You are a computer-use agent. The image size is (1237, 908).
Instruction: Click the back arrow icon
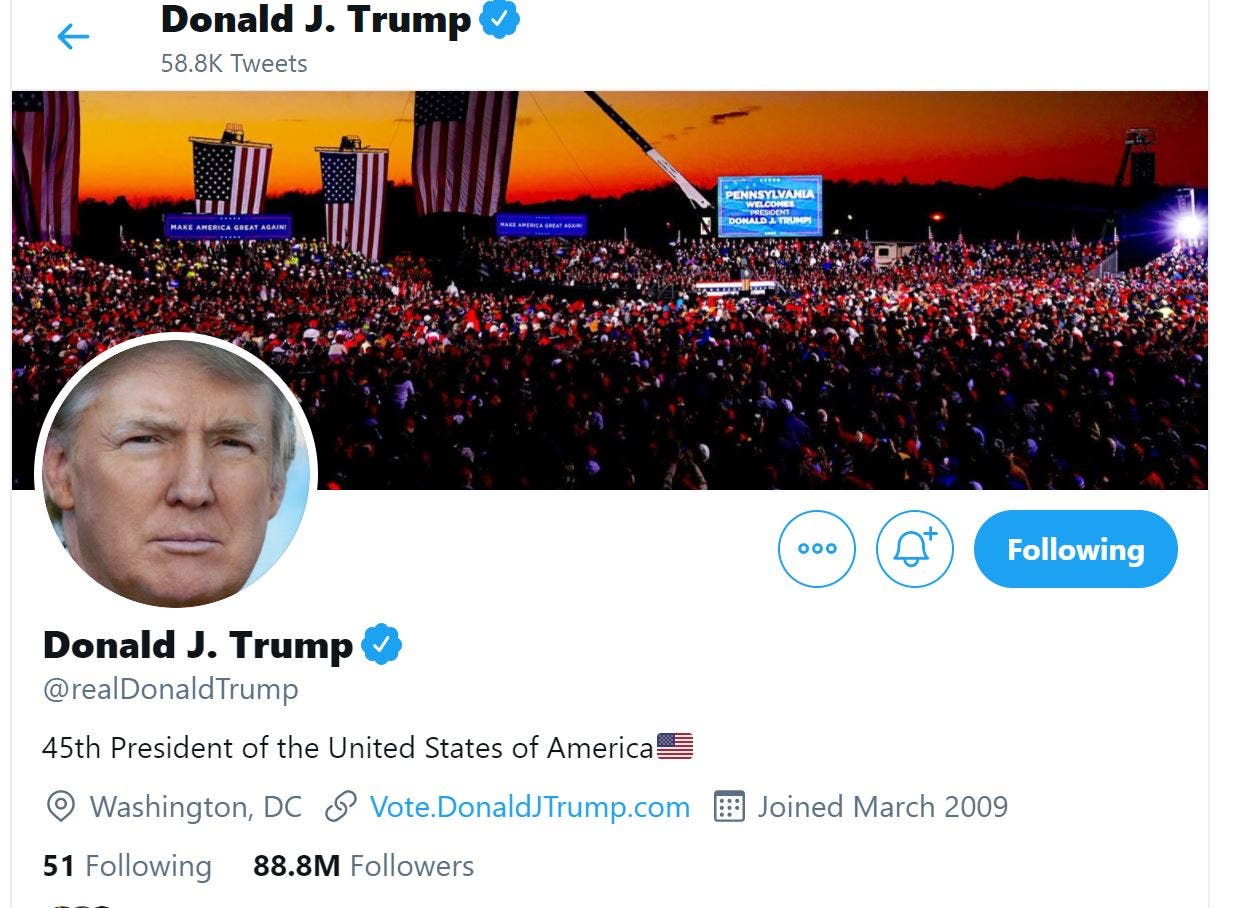coord(73,37)
